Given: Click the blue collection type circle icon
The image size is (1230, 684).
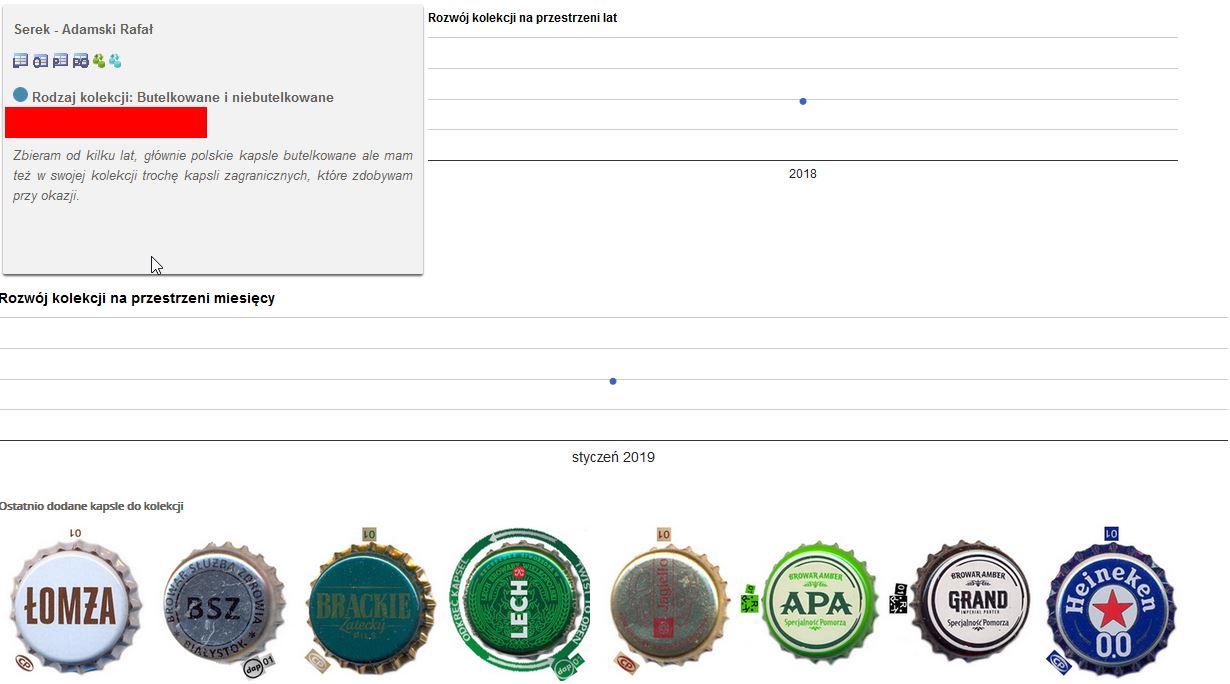Looking at the screenshot, I should [20, 95].
